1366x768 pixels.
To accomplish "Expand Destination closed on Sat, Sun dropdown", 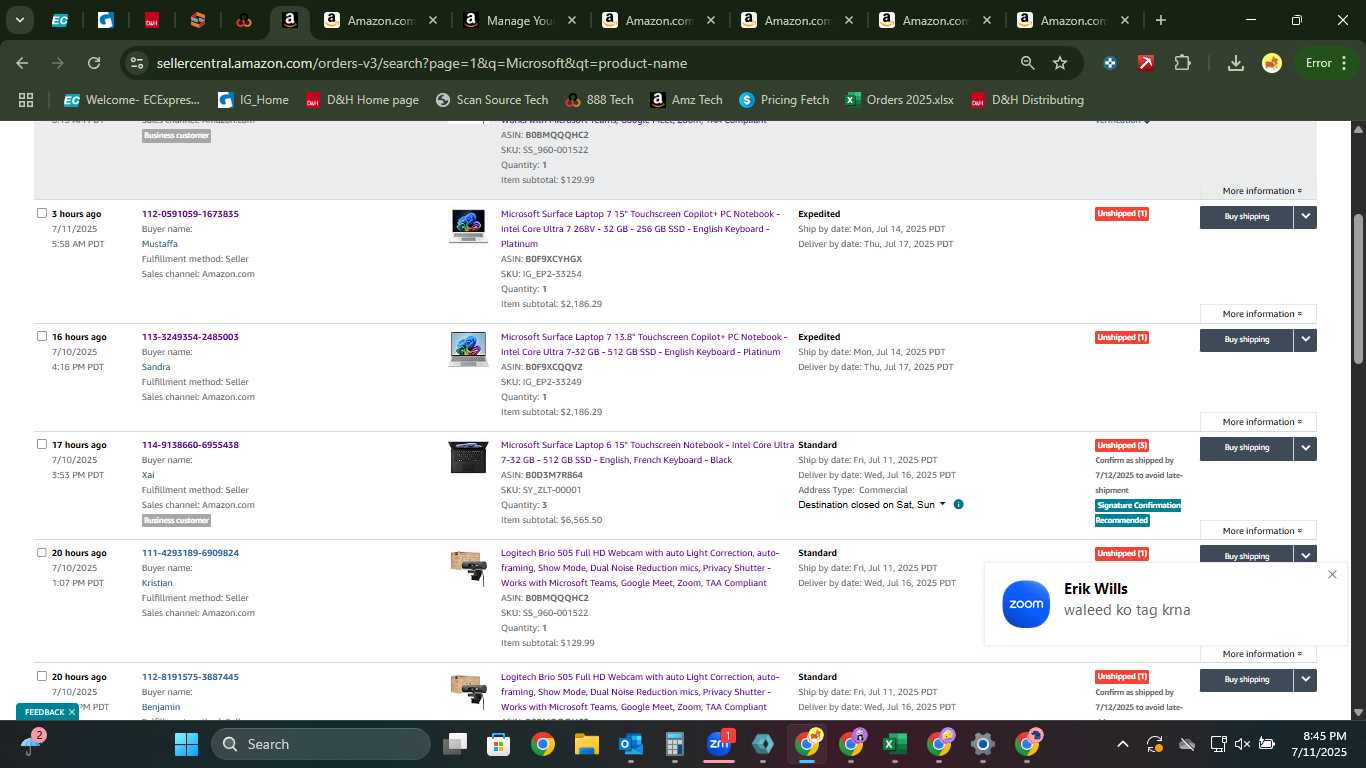I will coord(872,505).
